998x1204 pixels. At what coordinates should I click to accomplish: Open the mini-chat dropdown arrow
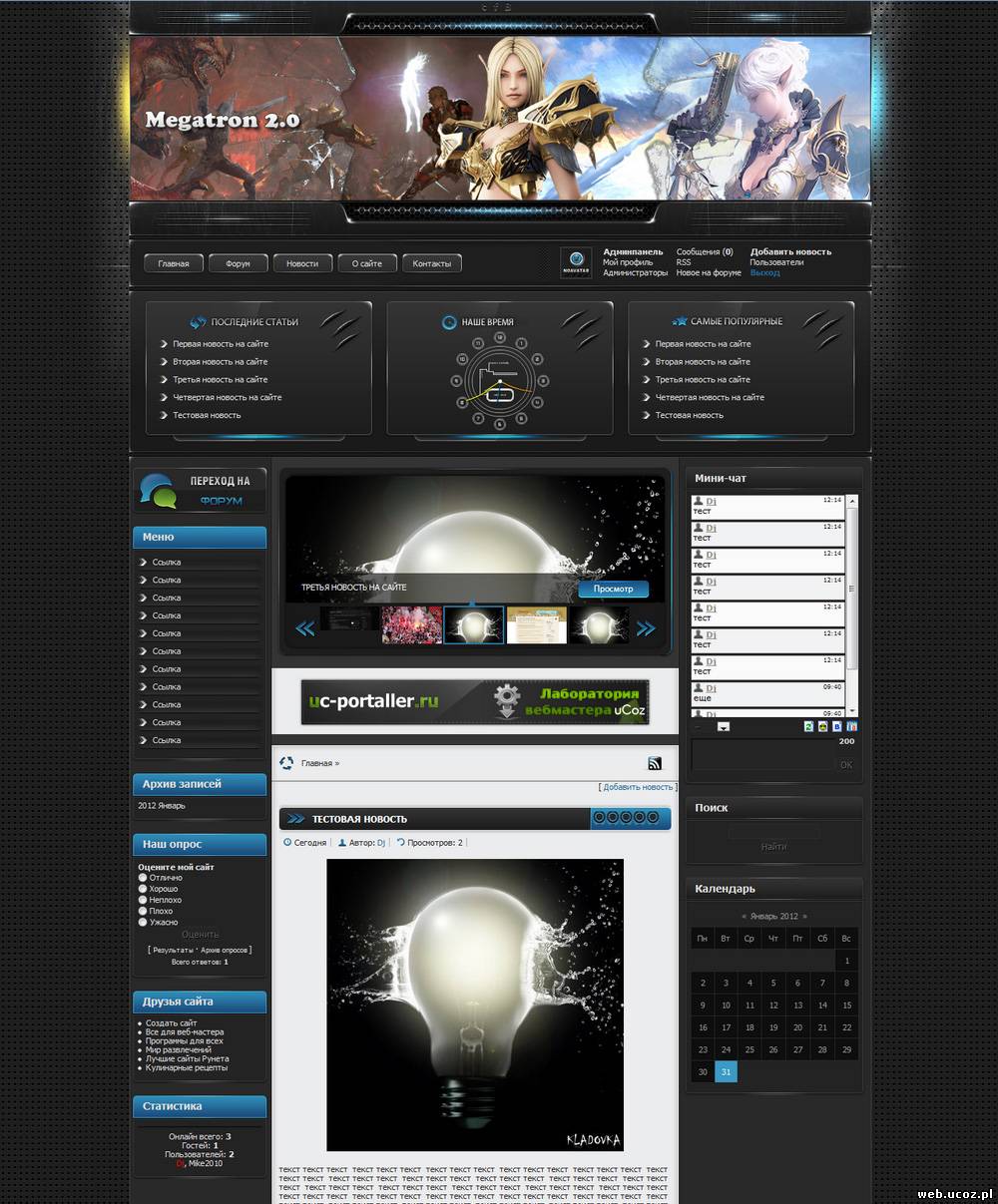tap(724, 726)
